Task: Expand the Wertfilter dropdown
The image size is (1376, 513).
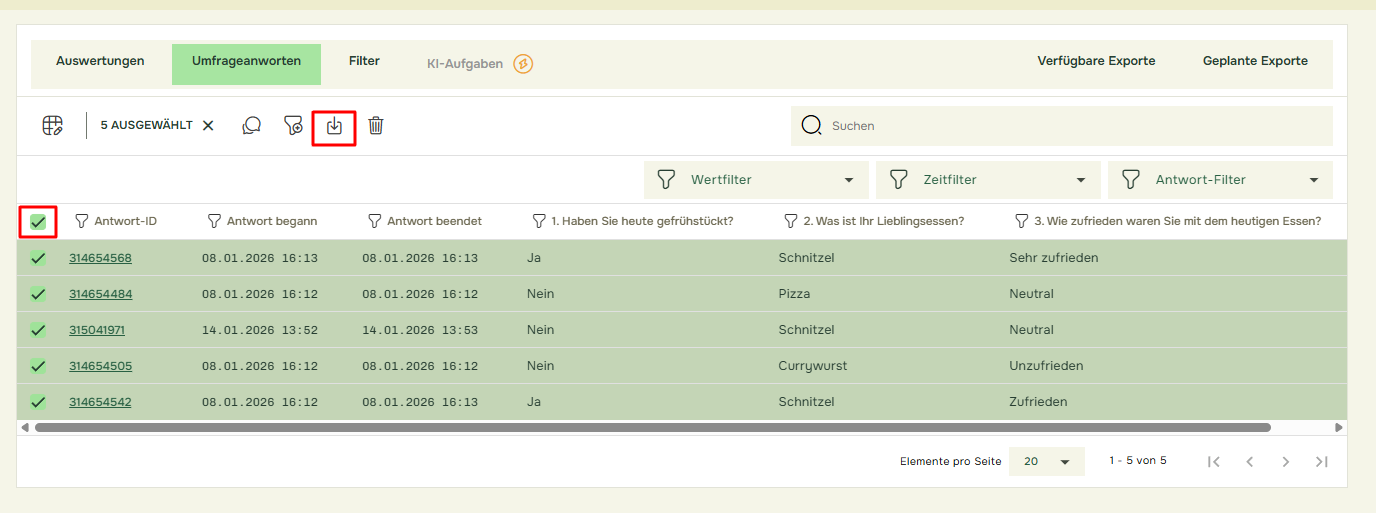Action: (x=756, y=180)
